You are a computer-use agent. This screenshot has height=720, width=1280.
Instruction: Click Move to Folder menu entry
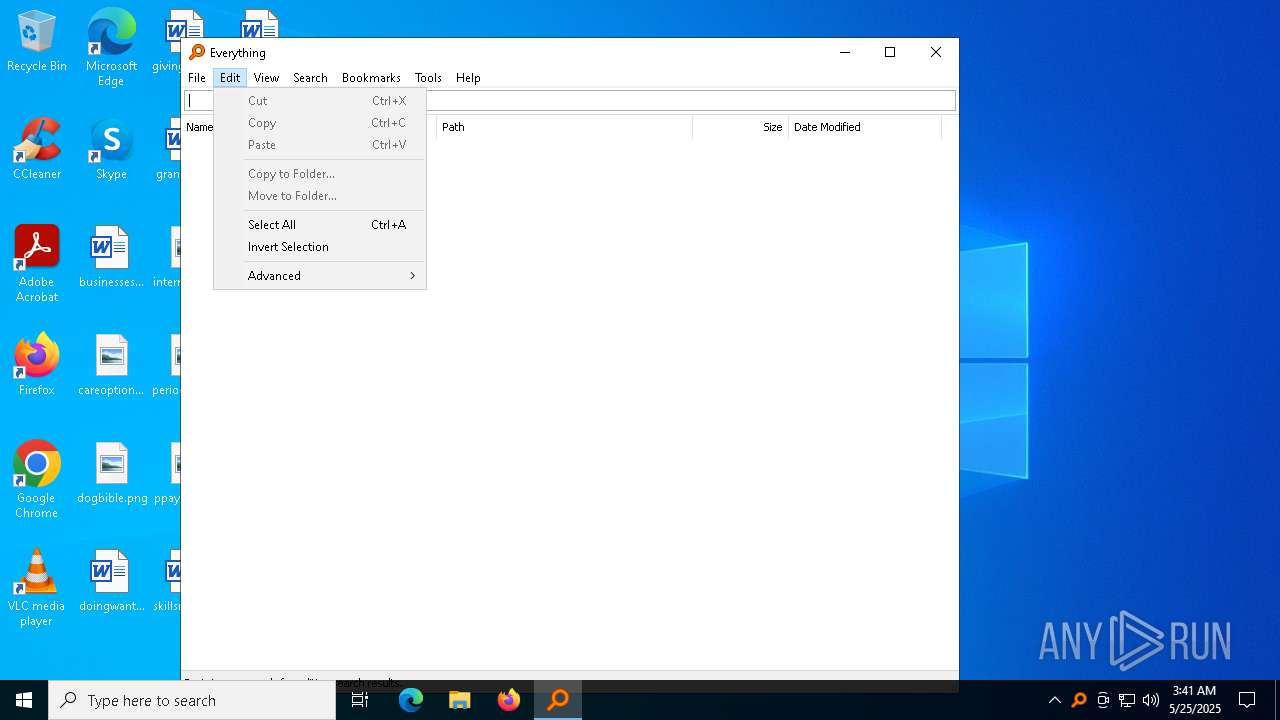tap(320, 196)
